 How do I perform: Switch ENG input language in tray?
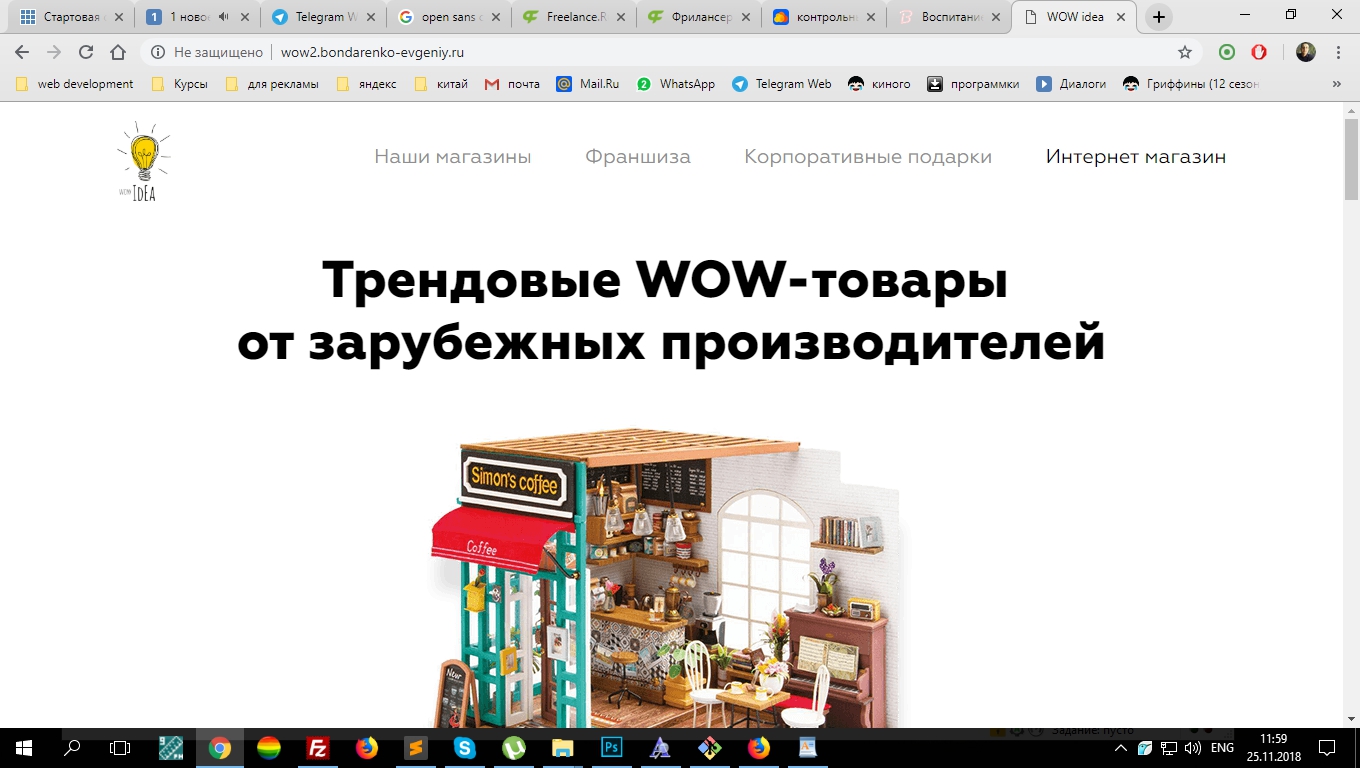pos(1222,748)
